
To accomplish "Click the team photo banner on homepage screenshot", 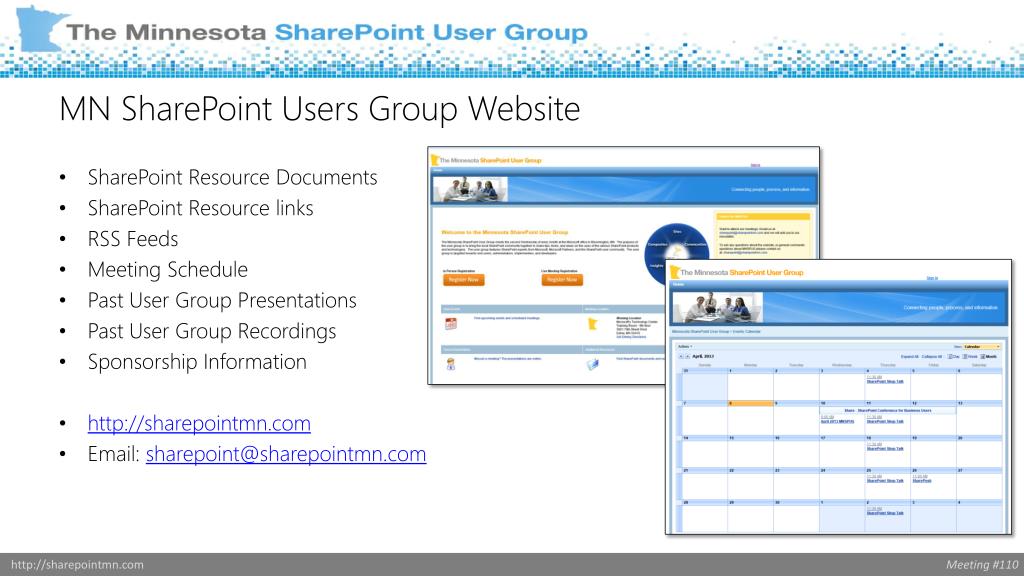I will 470,189.
